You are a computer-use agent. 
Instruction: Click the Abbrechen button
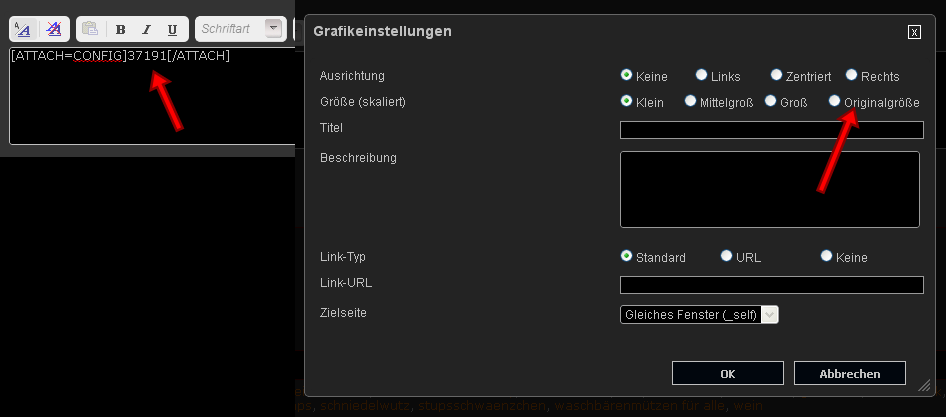coord(849,373)
